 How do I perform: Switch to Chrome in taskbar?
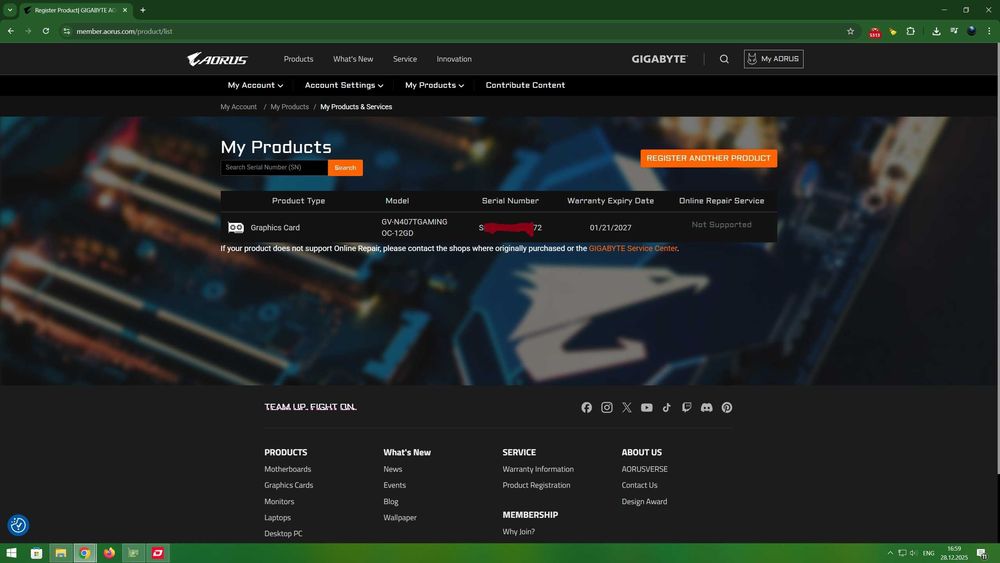[x=84, y=553]
